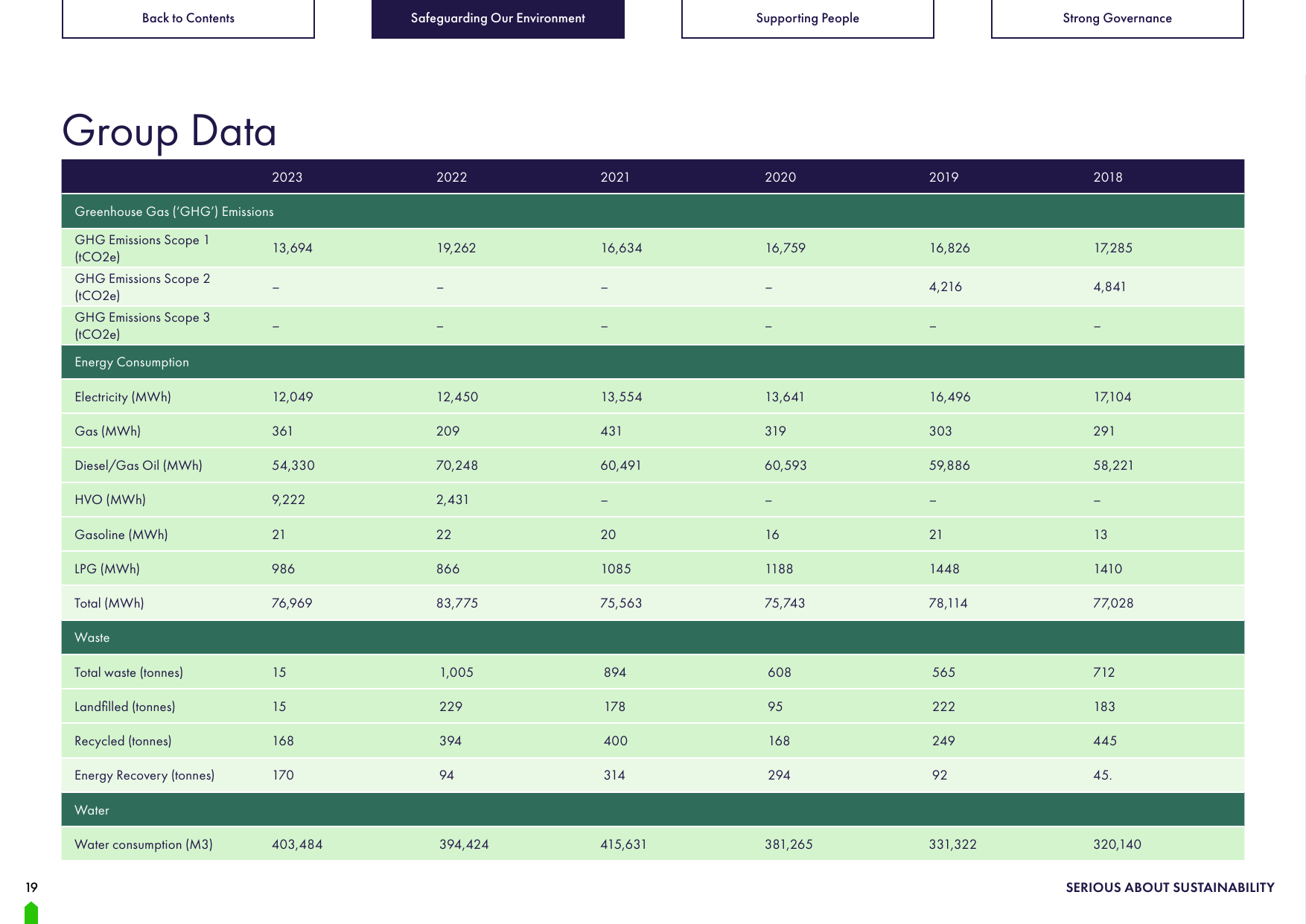Click the Scope 1 value 13,694
Screen dimensions: 1306x924
(x=293, y=248)
